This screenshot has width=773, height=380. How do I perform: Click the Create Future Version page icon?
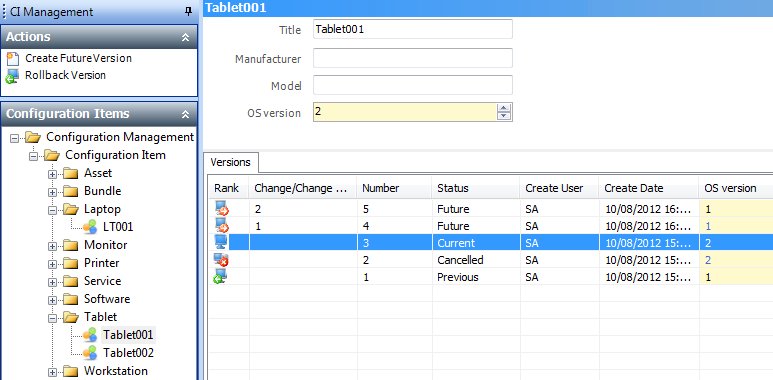(13, 59)
